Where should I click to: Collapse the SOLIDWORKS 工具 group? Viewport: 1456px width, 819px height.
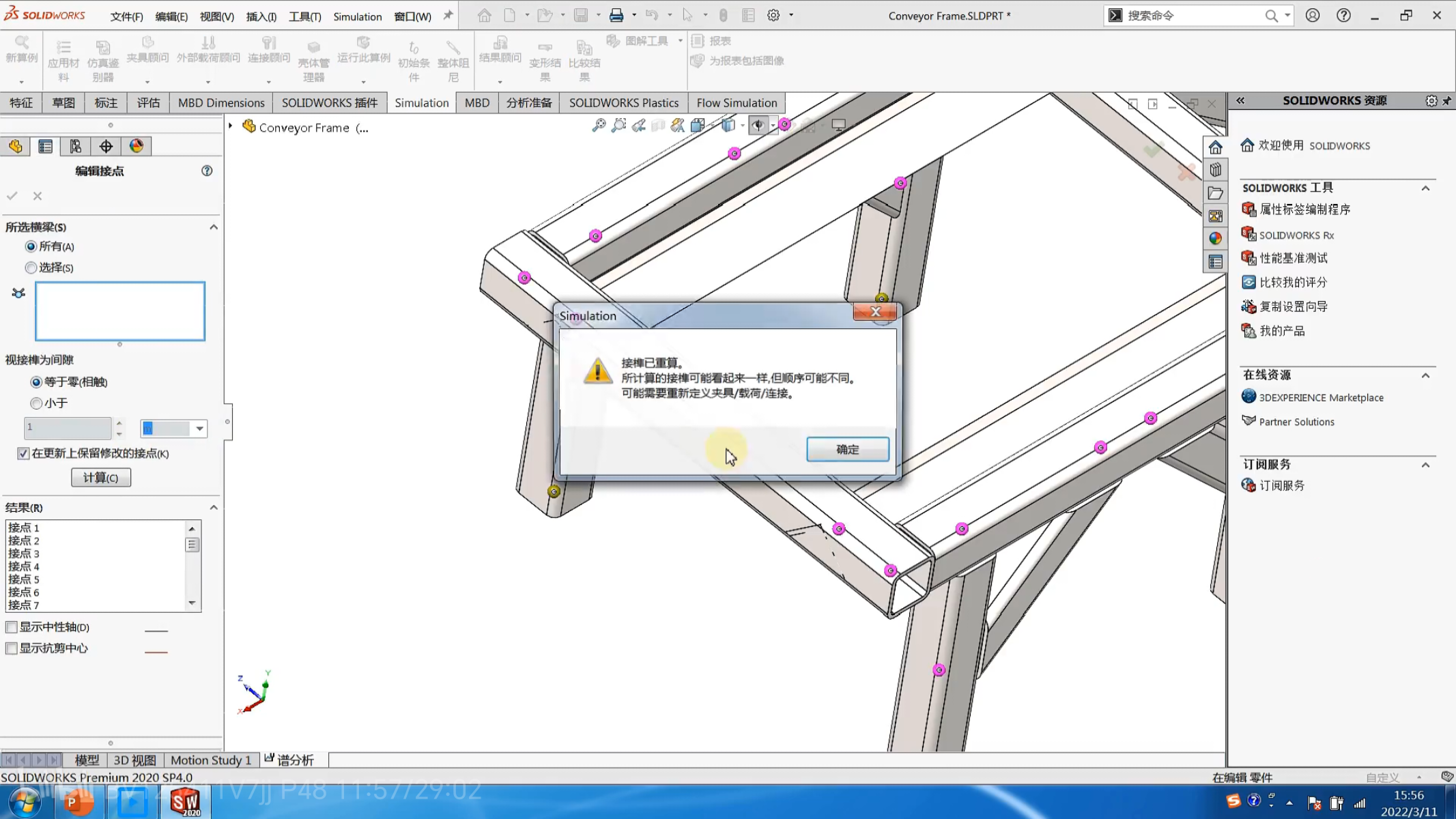point(1426,188)
